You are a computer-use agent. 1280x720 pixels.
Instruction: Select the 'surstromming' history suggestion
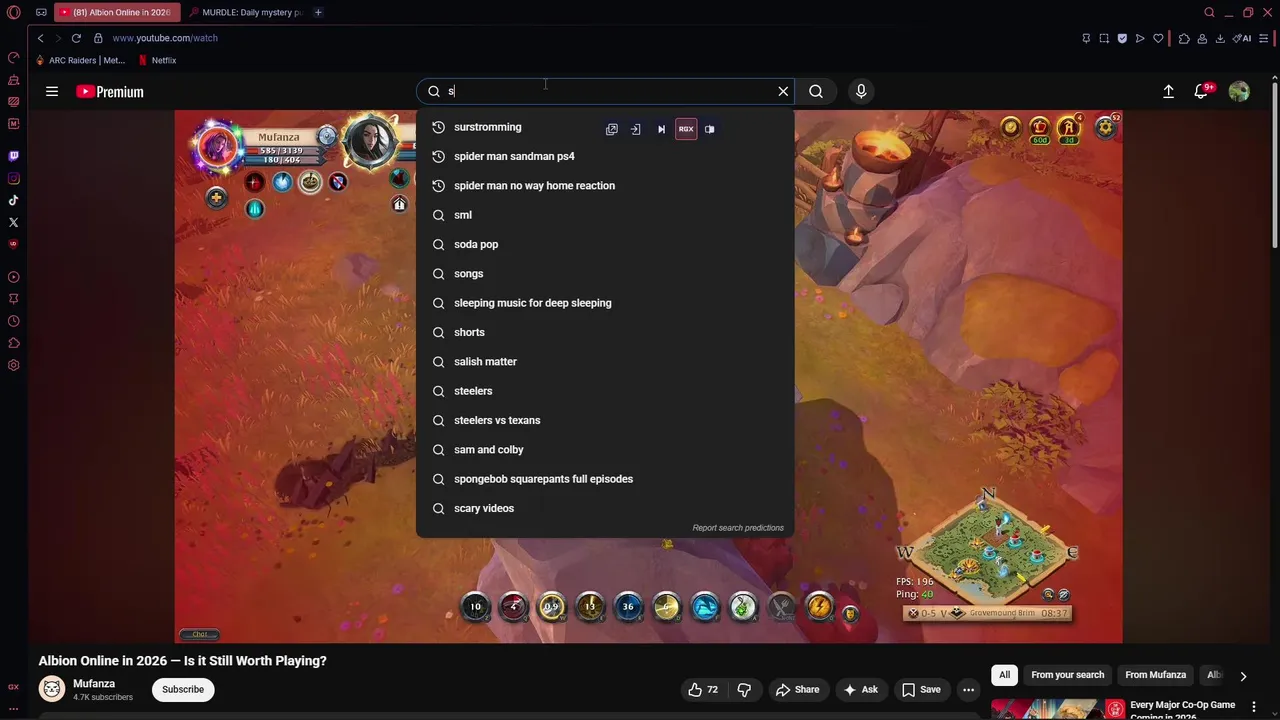(605, 127)
